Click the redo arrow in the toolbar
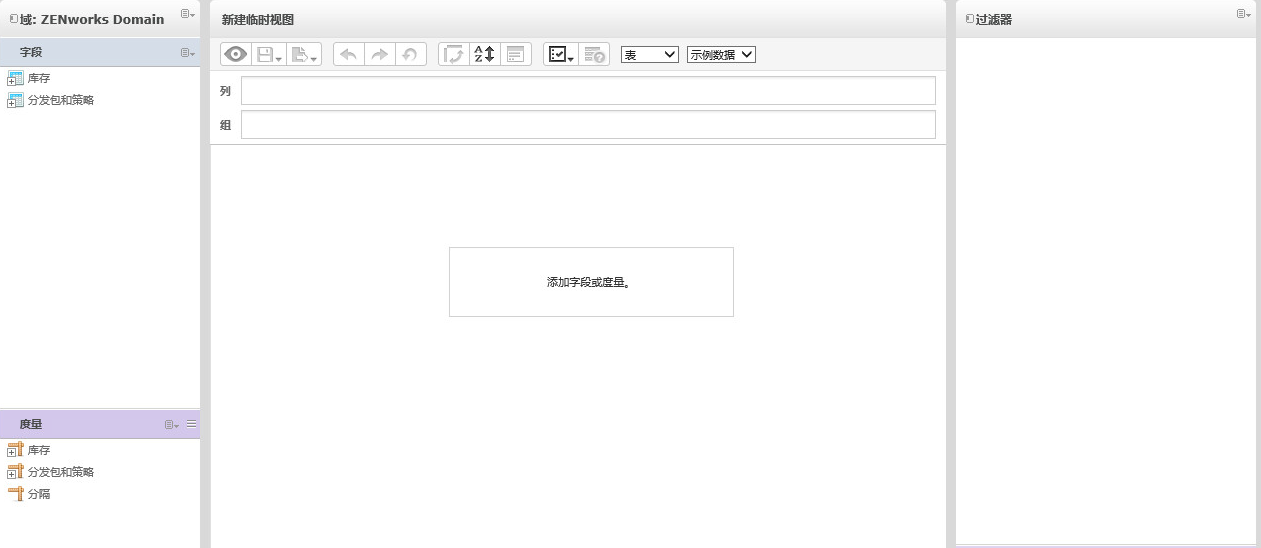 pyautogui.click(x=380, y=54)
